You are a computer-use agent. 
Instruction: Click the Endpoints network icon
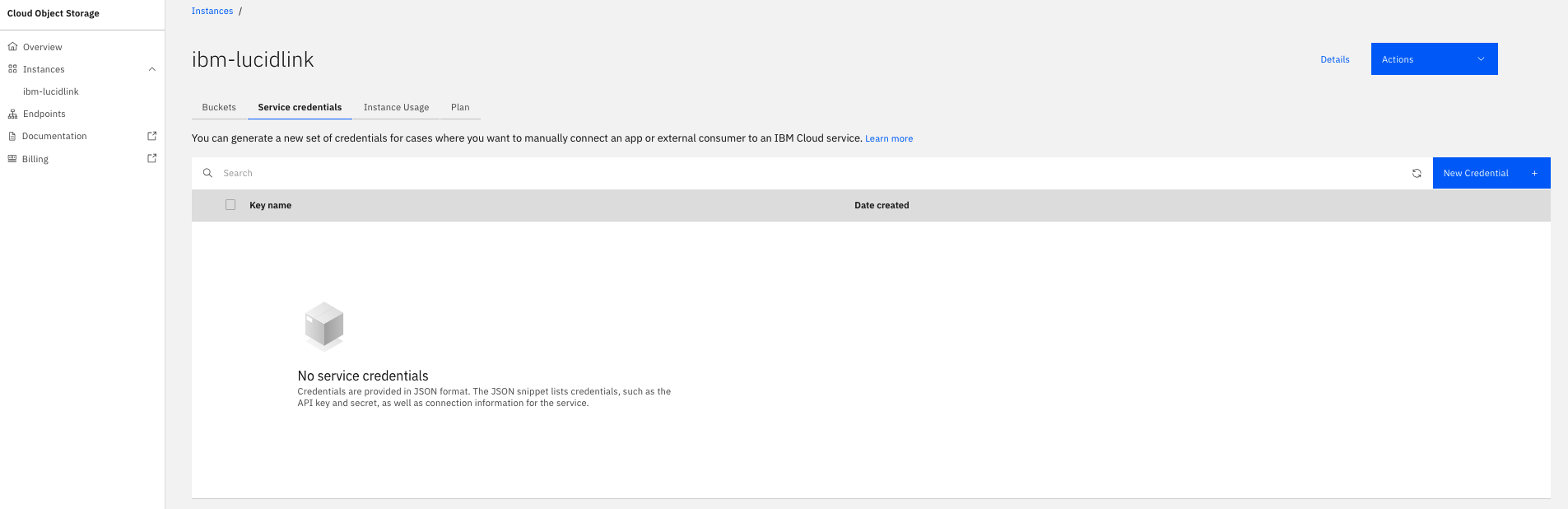pyautogui.click(x=12, y=114)
